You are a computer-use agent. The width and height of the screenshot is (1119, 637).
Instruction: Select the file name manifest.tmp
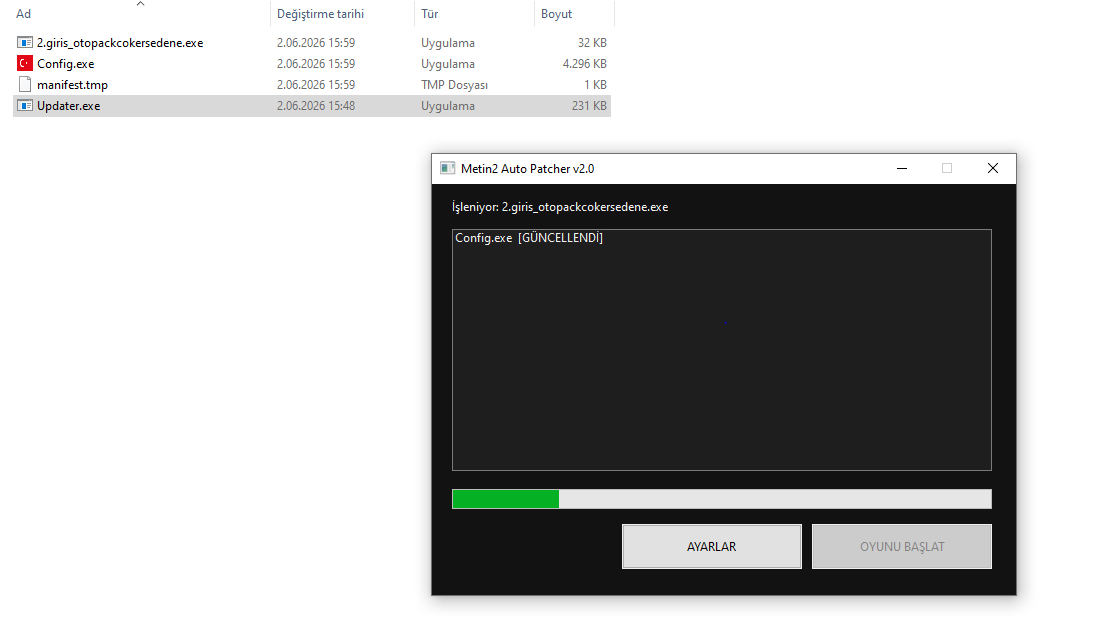[72, 84]
